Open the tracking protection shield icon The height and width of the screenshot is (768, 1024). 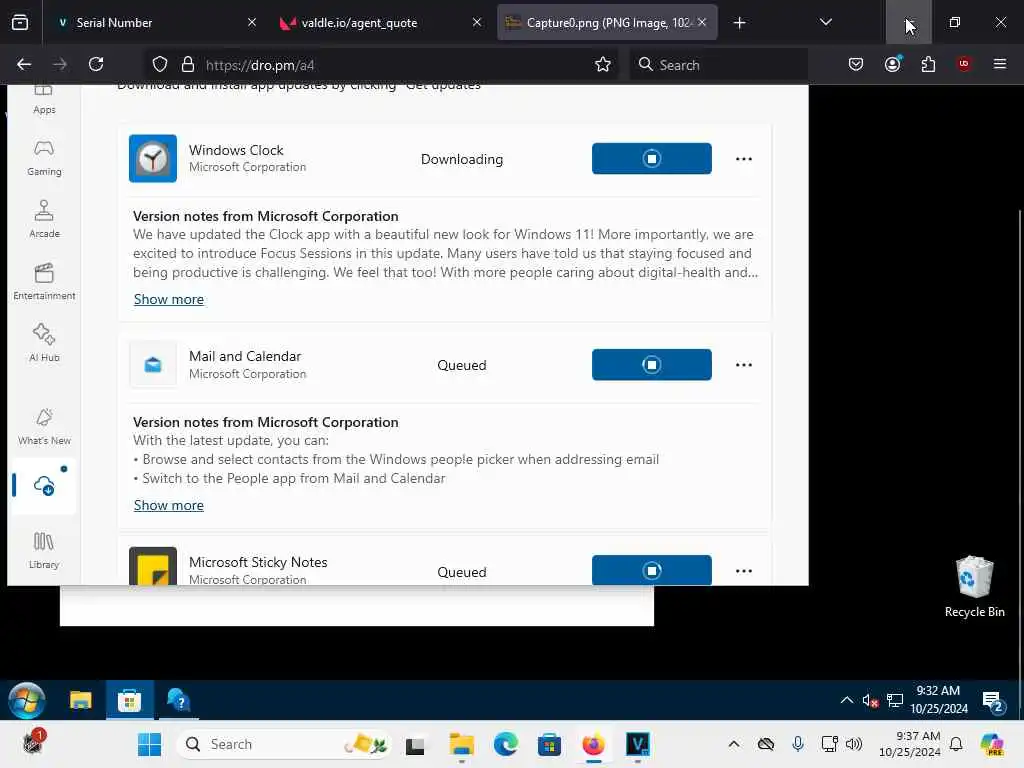click(x=160, y=65)
